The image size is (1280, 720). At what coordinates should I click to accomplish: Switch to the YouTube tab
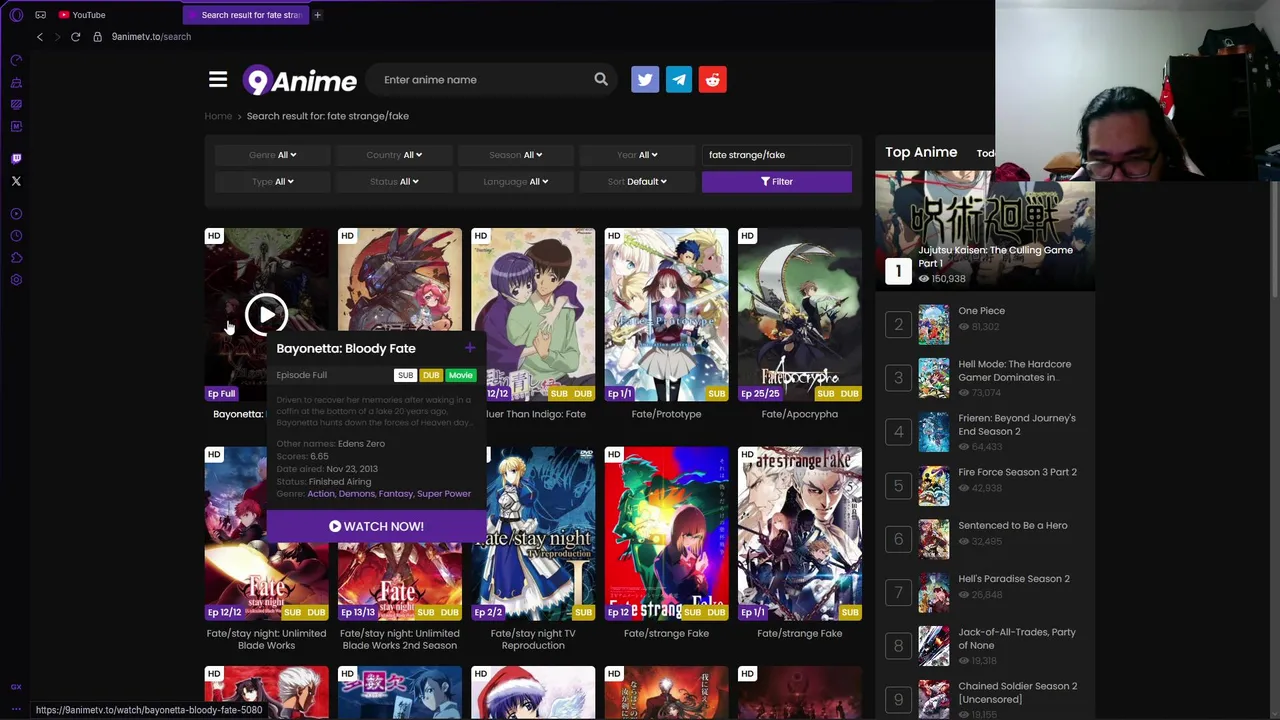click(82, 15)
